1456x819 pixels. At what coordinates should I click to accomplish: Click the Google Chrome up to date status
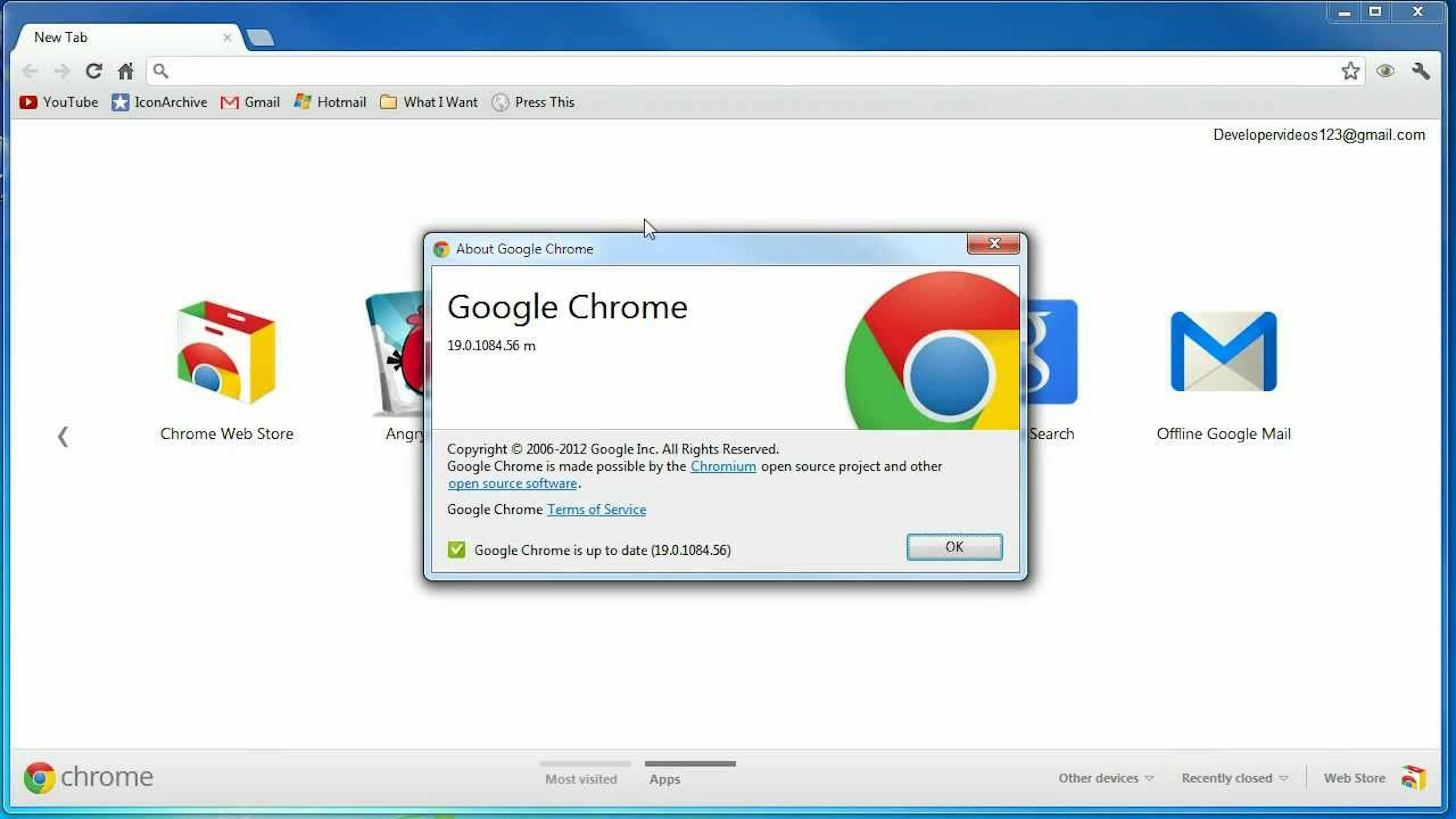coord(602,550)
